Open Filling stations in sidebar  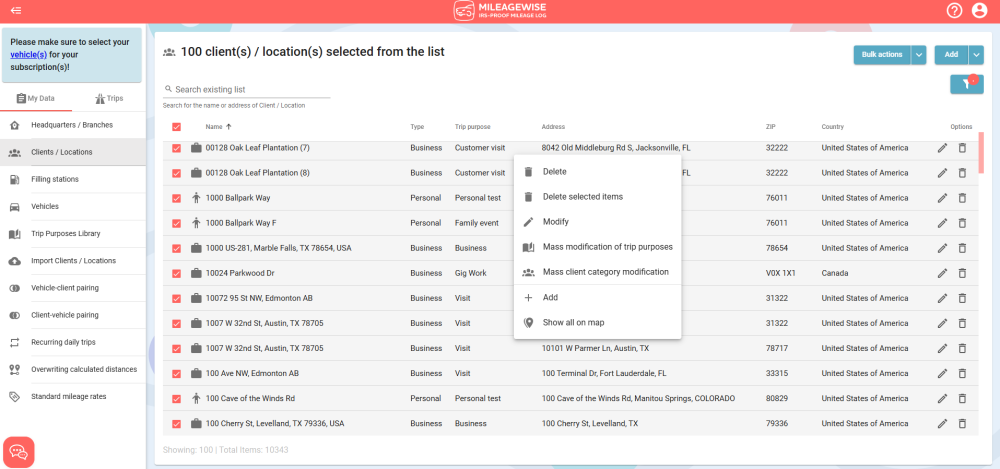(x=73, y=179)
